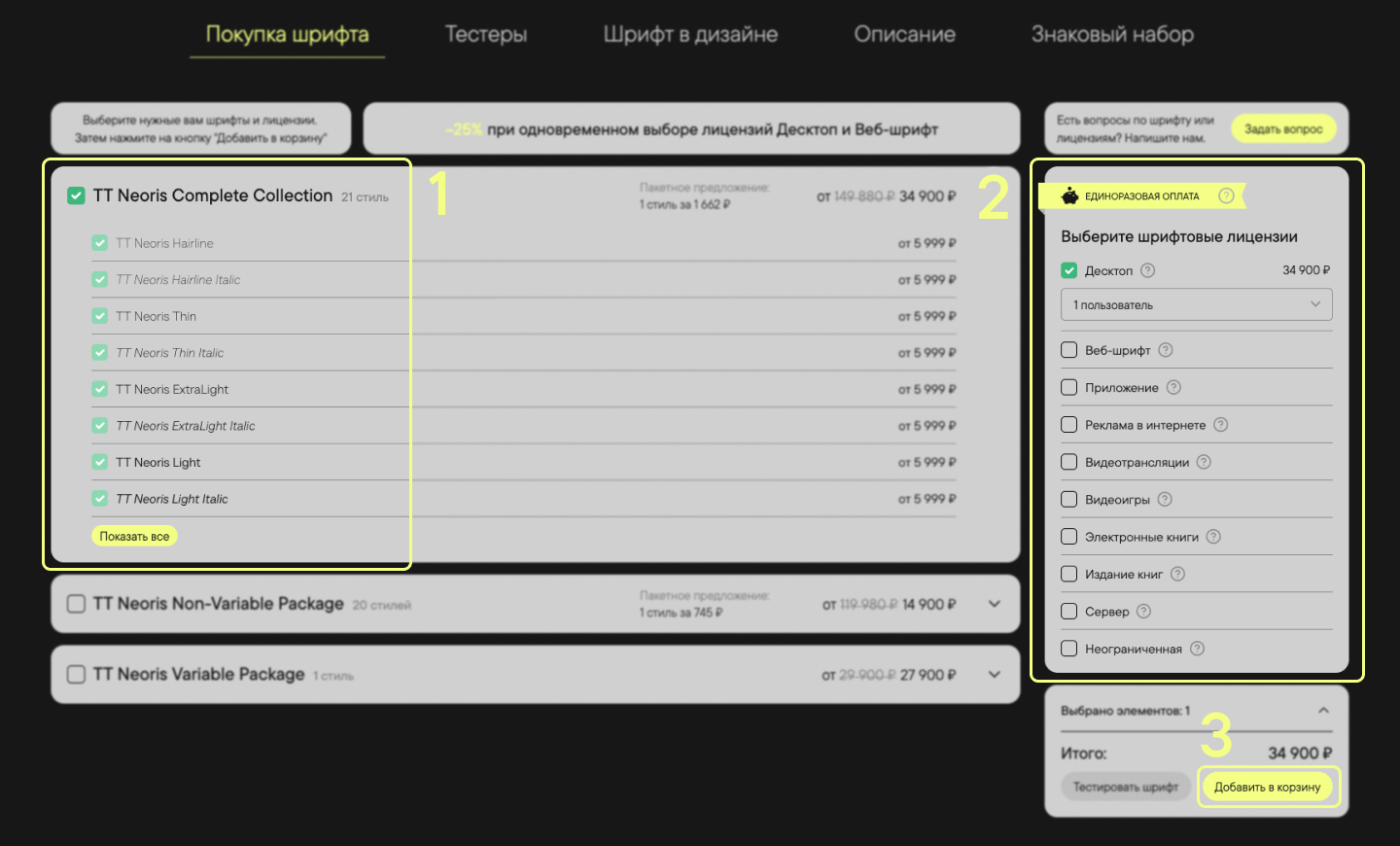Viewport: 1400px width, 846px height.
Task: Enable the Электронные книги license
Action: [1069, 537]
